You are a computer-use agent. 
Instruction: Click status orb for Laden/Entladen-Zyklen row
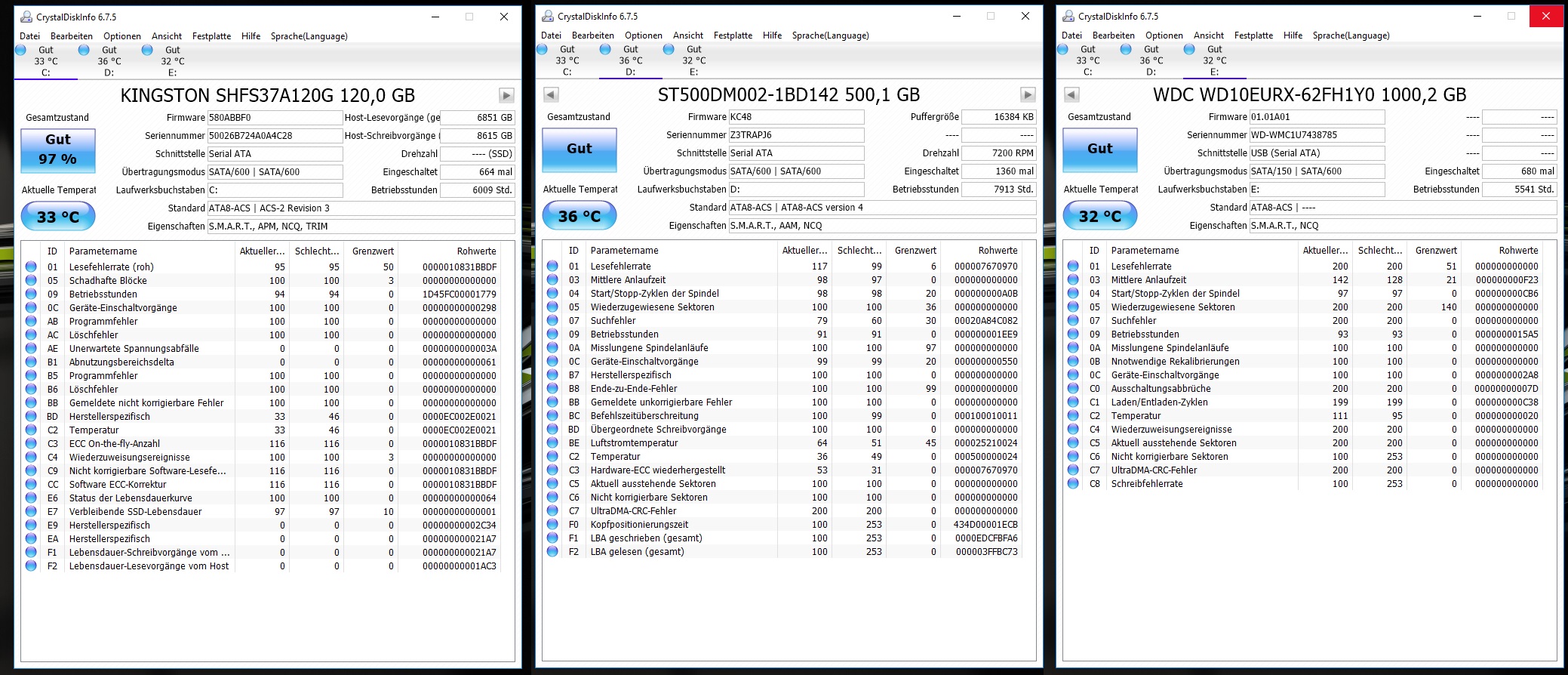click(x=1073, y=402)
